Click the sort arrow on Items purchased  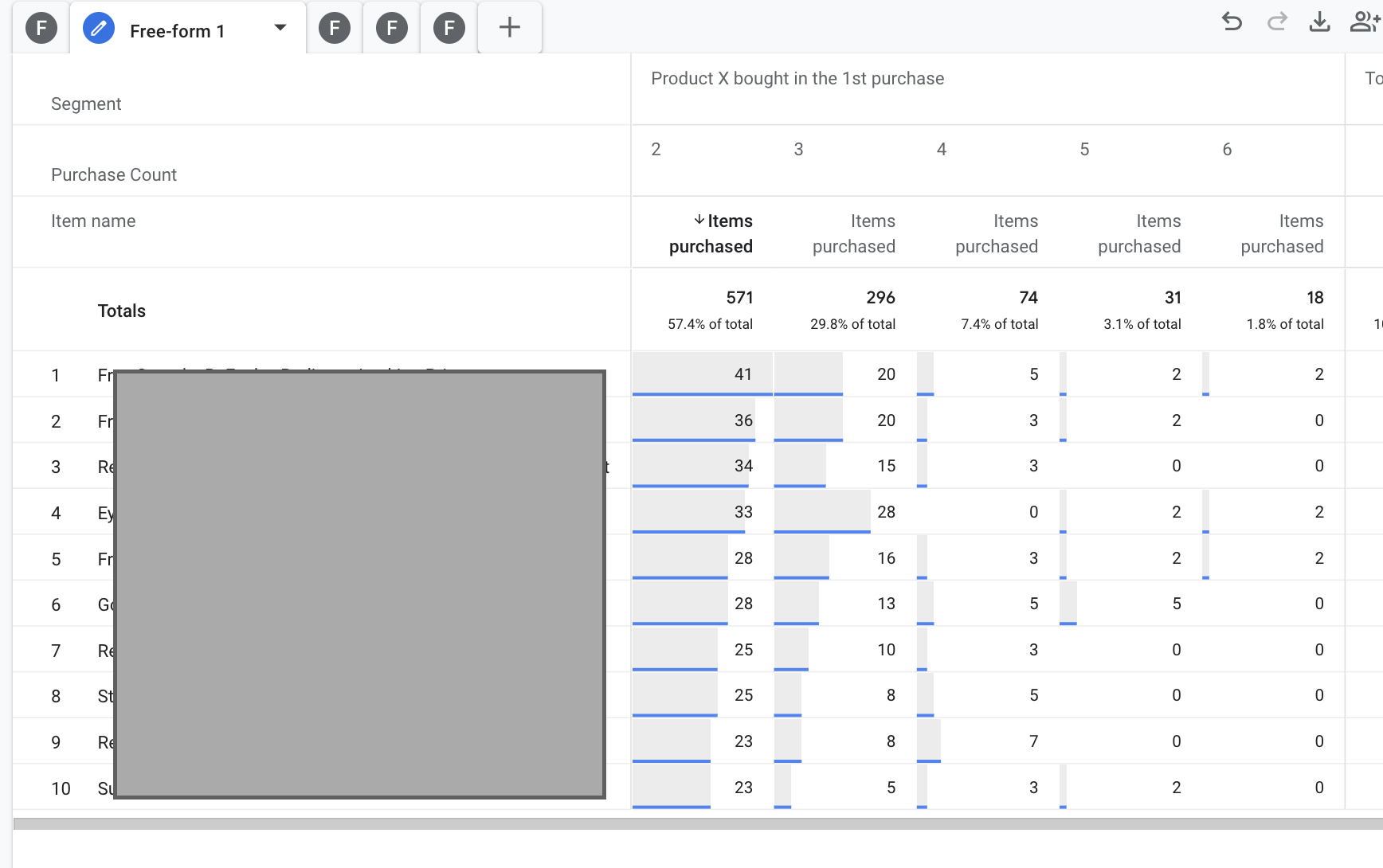[x=699, y=220]
